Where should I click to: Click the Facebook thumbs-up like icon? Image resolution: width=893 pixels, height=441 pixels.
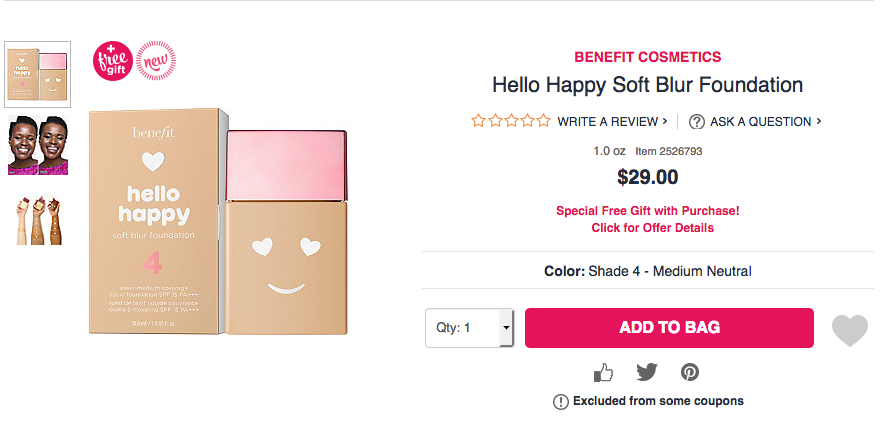coord(603,373)
